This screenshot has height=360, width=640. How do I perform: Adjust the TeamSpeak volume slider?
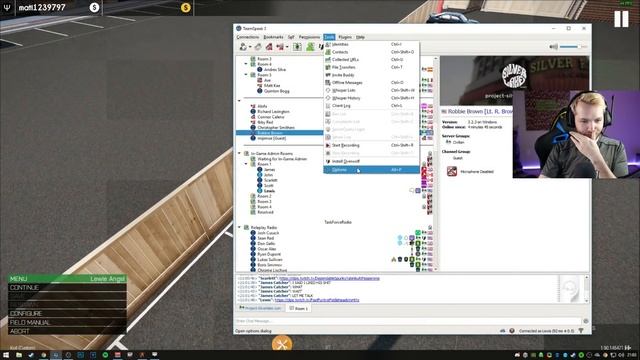[x=573, y=47]
